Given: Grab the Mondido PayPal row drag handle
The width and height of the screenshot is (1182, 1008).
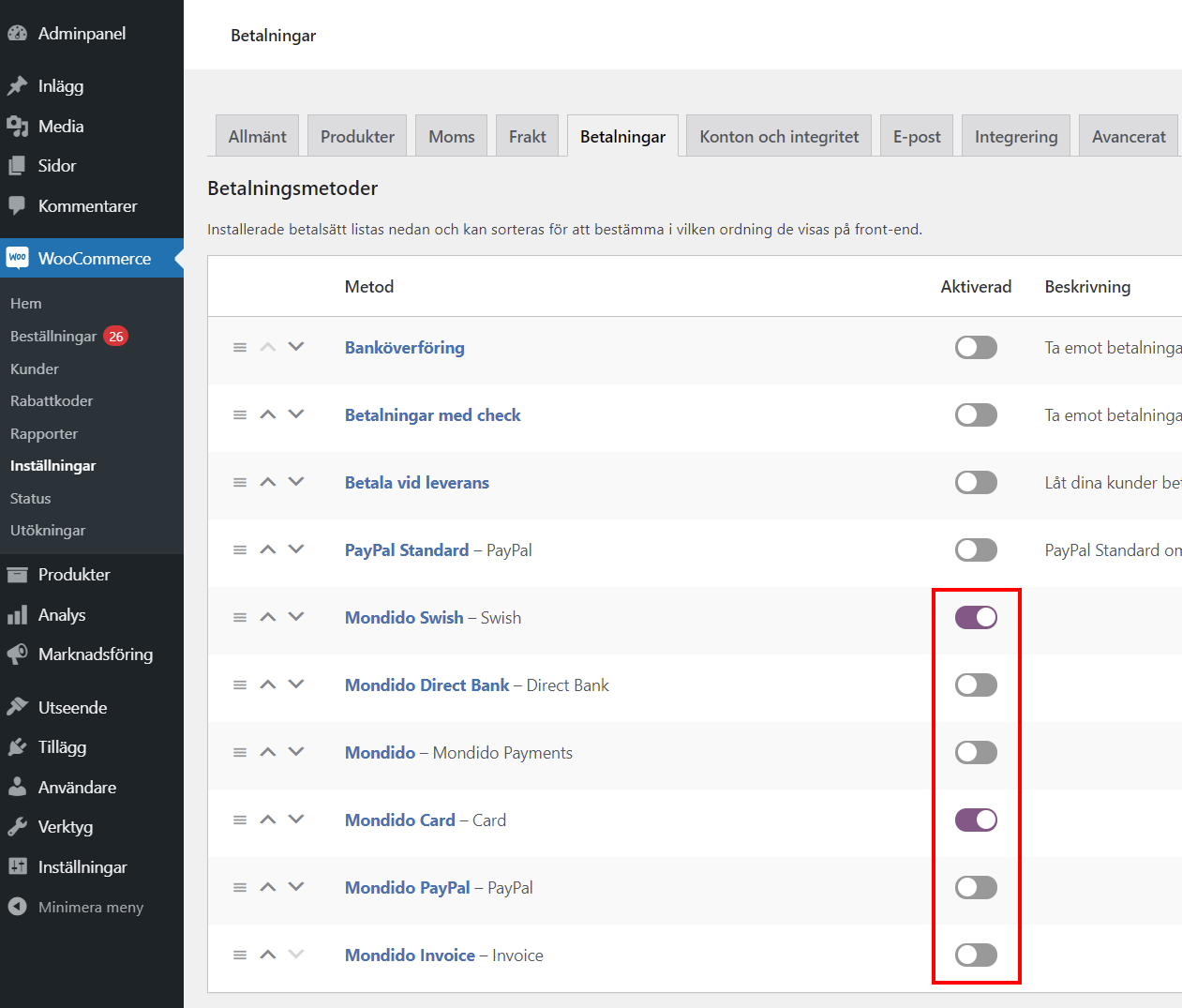Looking at the screenshot, I should point(240,888).
